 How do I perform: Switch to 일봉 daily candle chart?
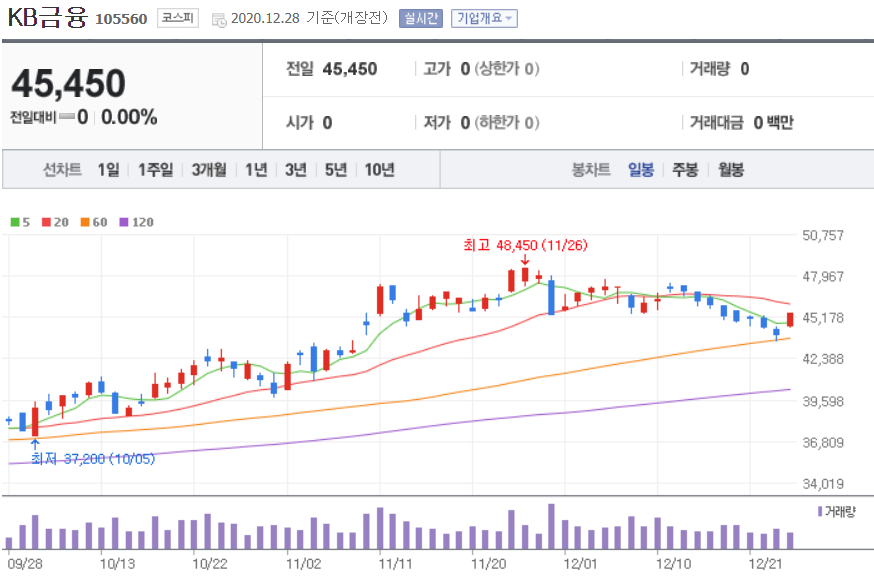click(641, 169)
